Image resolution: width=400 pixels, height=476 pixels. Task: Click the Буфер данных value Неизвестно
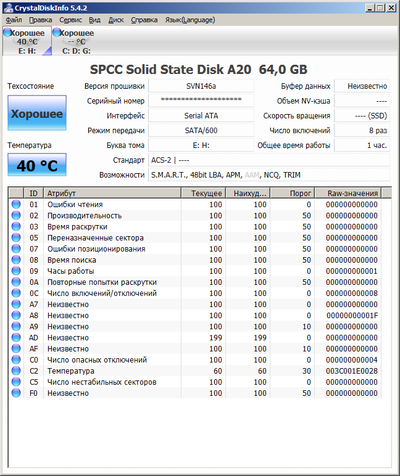point(362,86)
